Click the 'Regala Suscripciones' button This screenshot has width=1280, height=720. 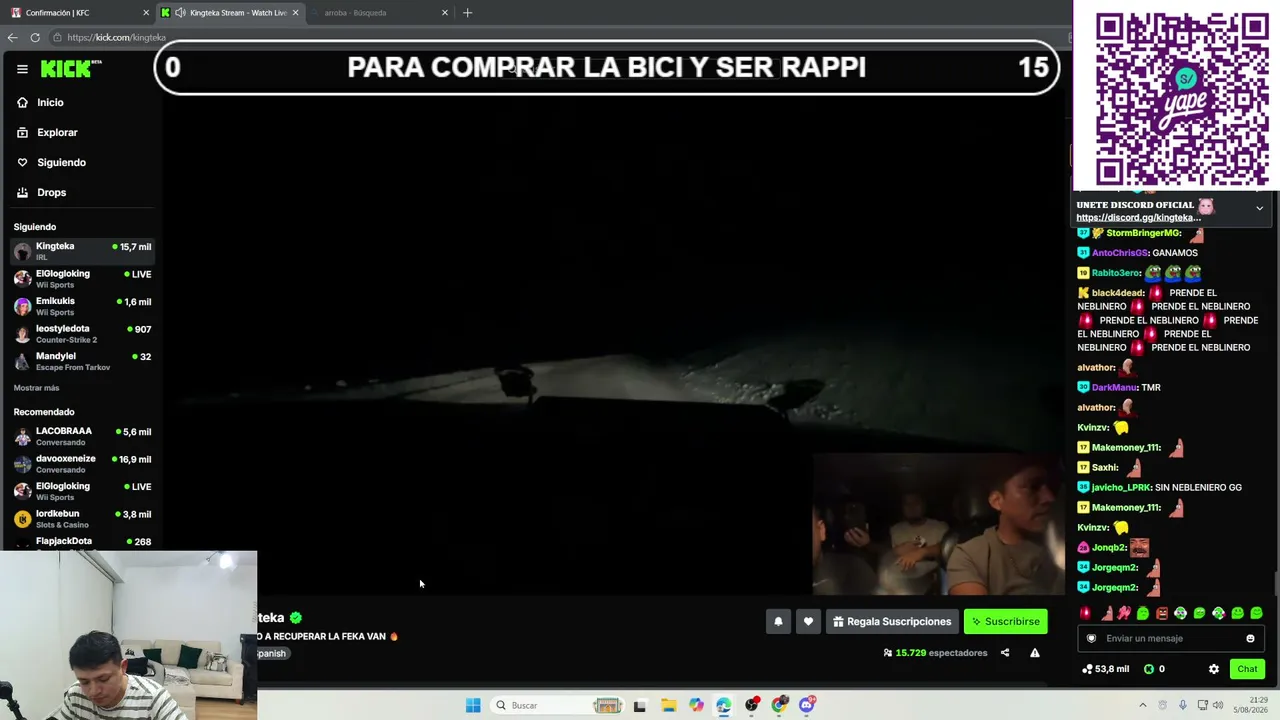pyautogui.click(x=892, y=621)
